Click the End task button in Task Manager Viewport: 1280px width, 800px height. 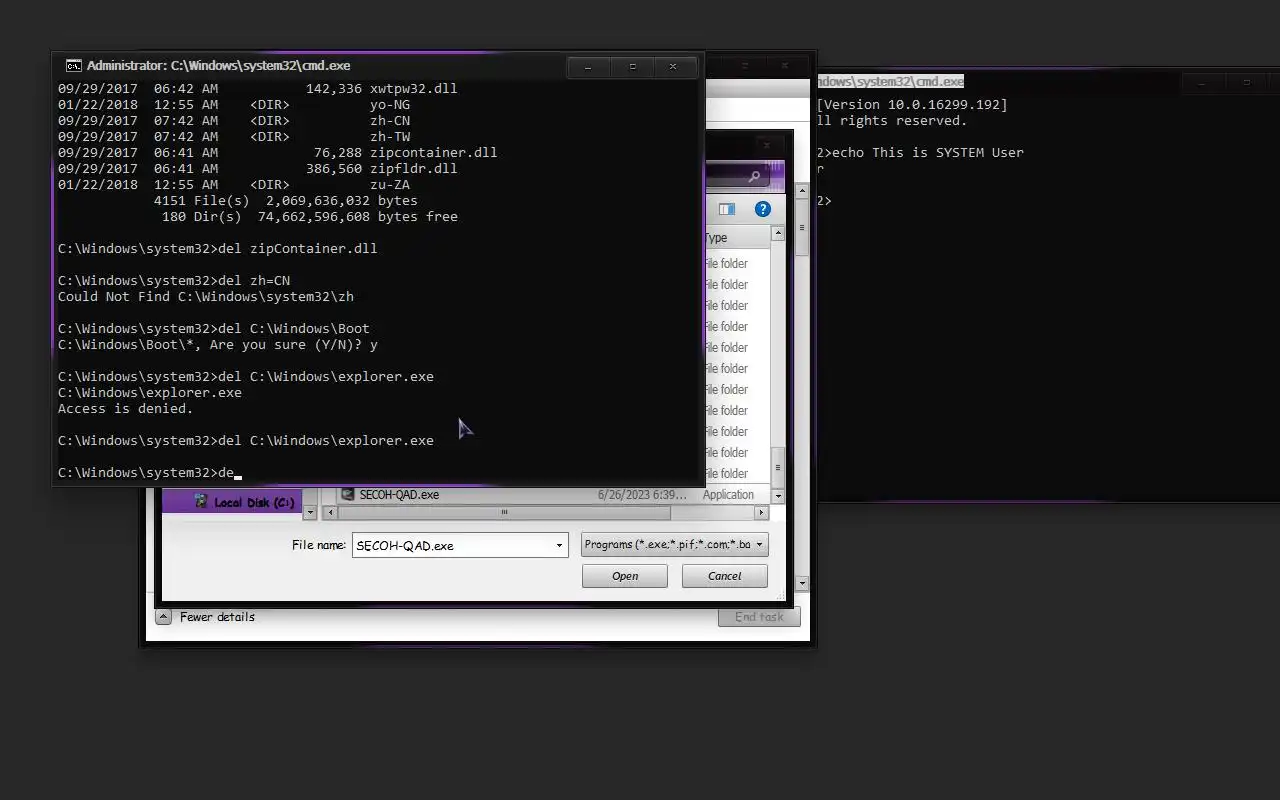coord(759,617)
